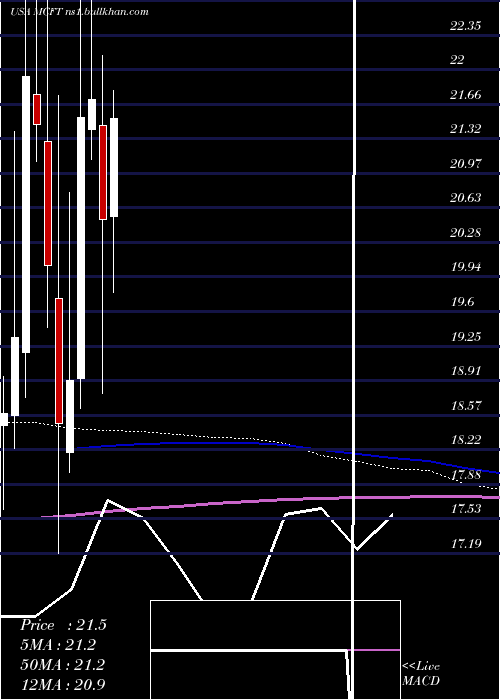Click the 18.22 price axis label

click(x=465, y=440)
